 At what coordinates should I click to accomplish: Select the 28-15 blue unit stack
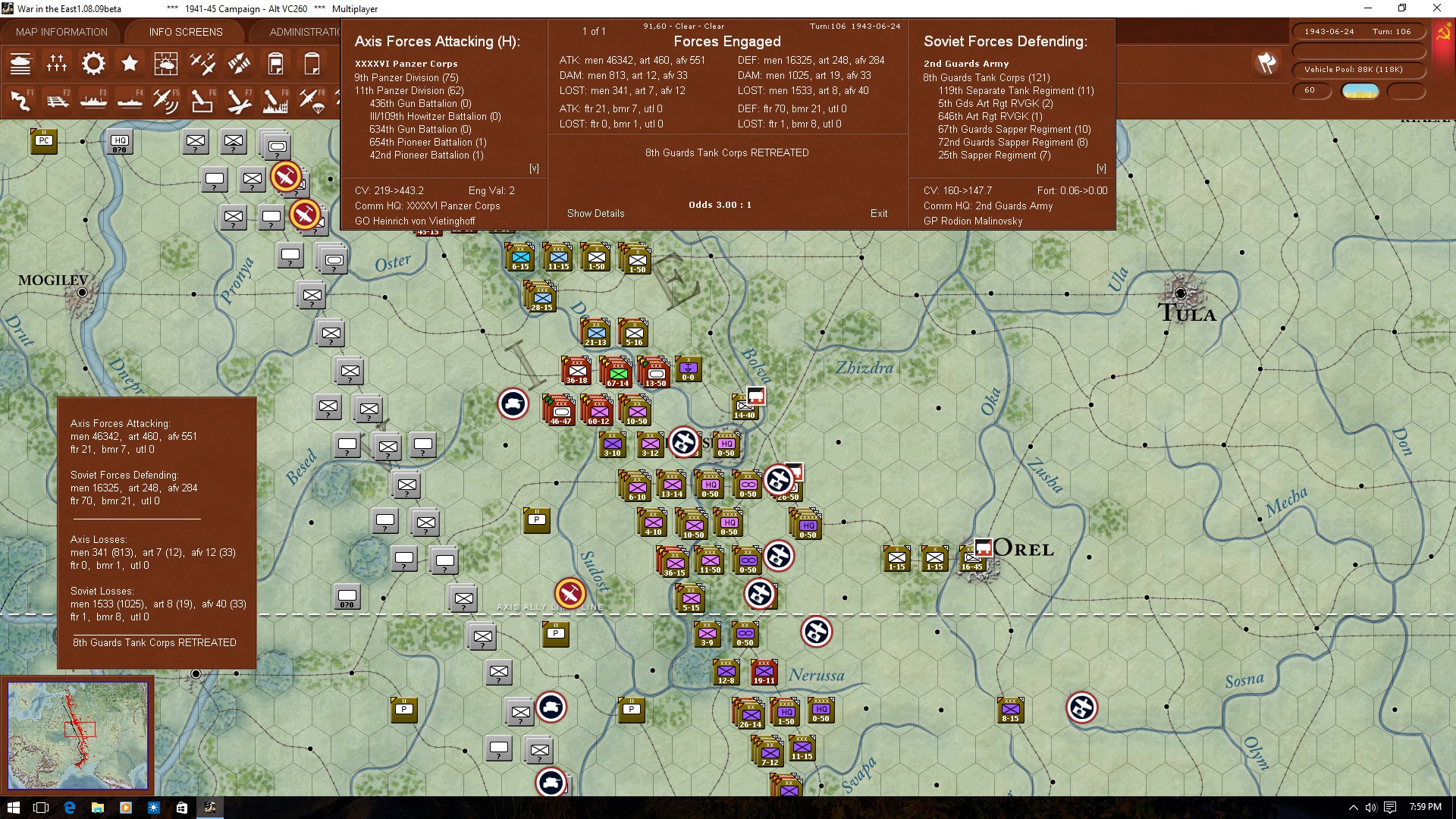541,297
